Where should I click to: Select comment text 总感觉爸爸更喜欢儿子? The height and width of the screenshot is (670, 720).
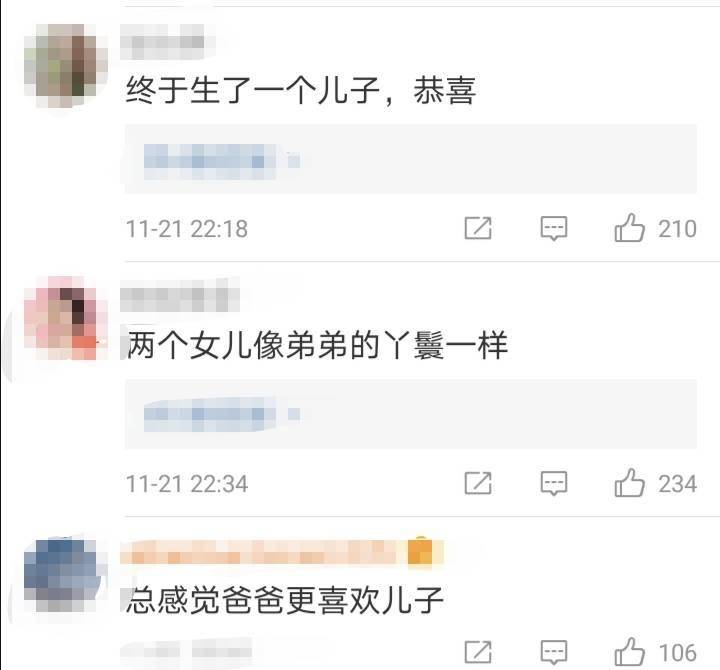[285, 600]
